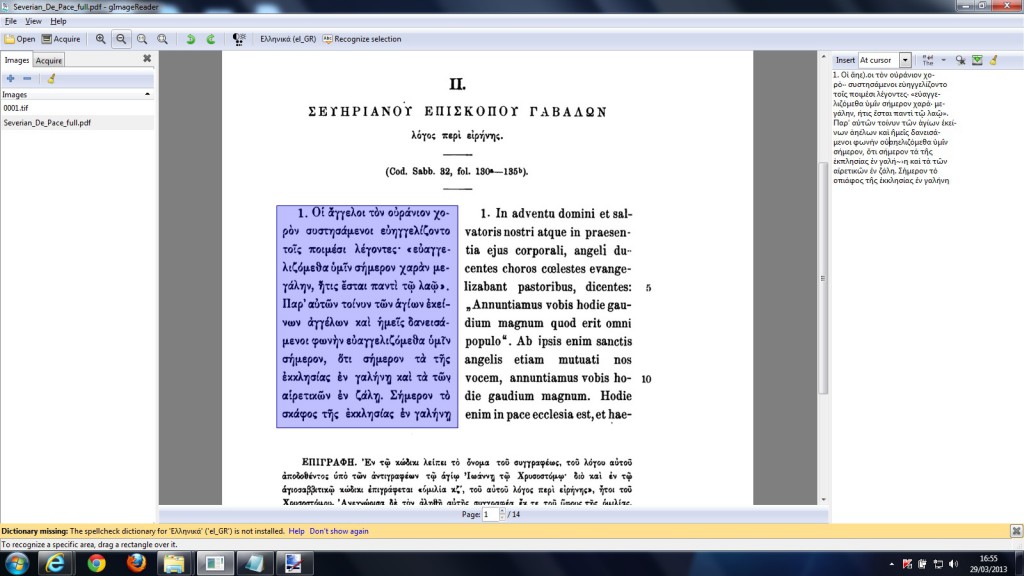Launch Google Chrome from the taskbar
The image size is (1024, 576).
point(96,563)
